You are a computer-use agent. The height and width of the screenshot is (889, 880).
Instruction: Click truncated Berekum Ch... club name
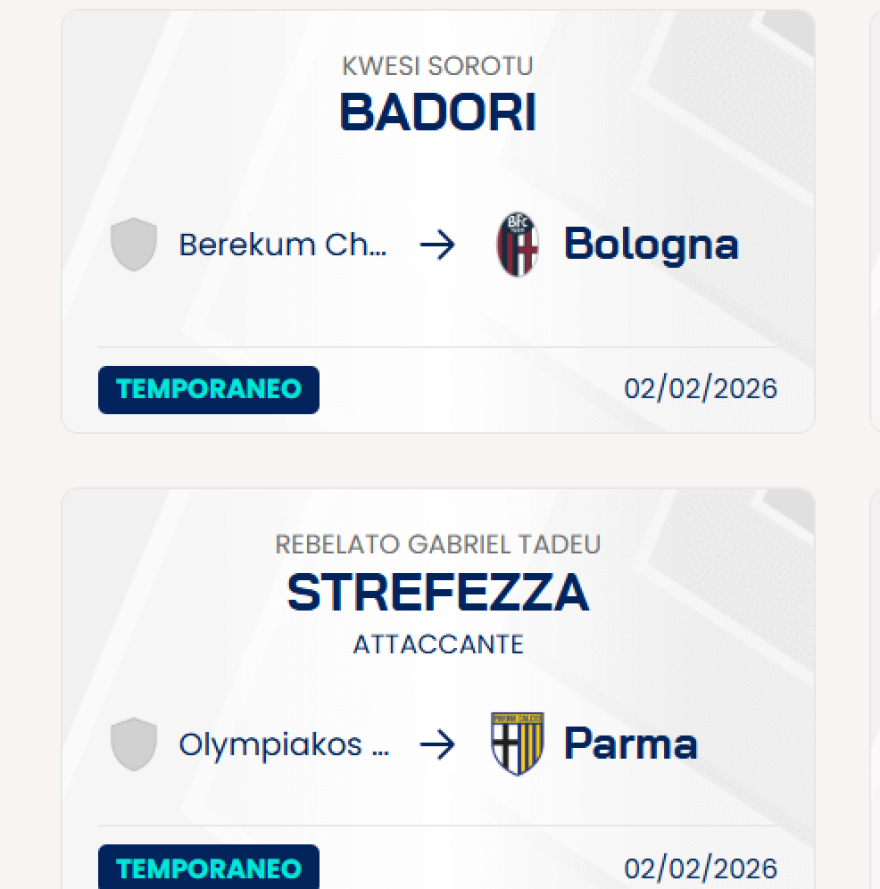pyautogui.click(x=282, y=245)
